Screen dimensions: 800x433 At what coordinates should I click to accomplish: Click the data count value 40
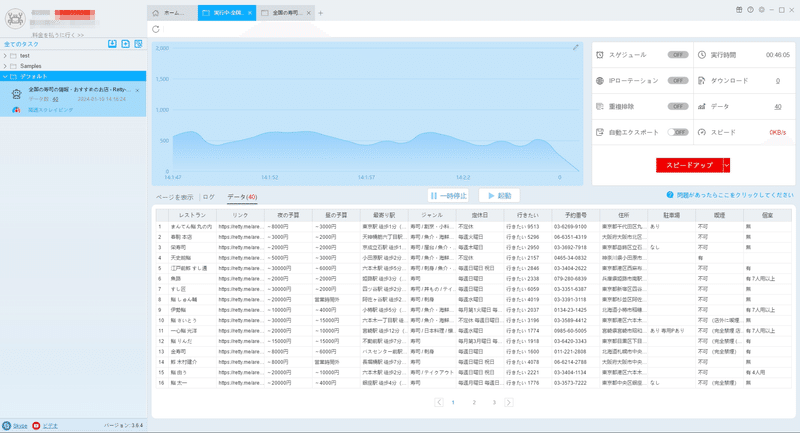778,107
